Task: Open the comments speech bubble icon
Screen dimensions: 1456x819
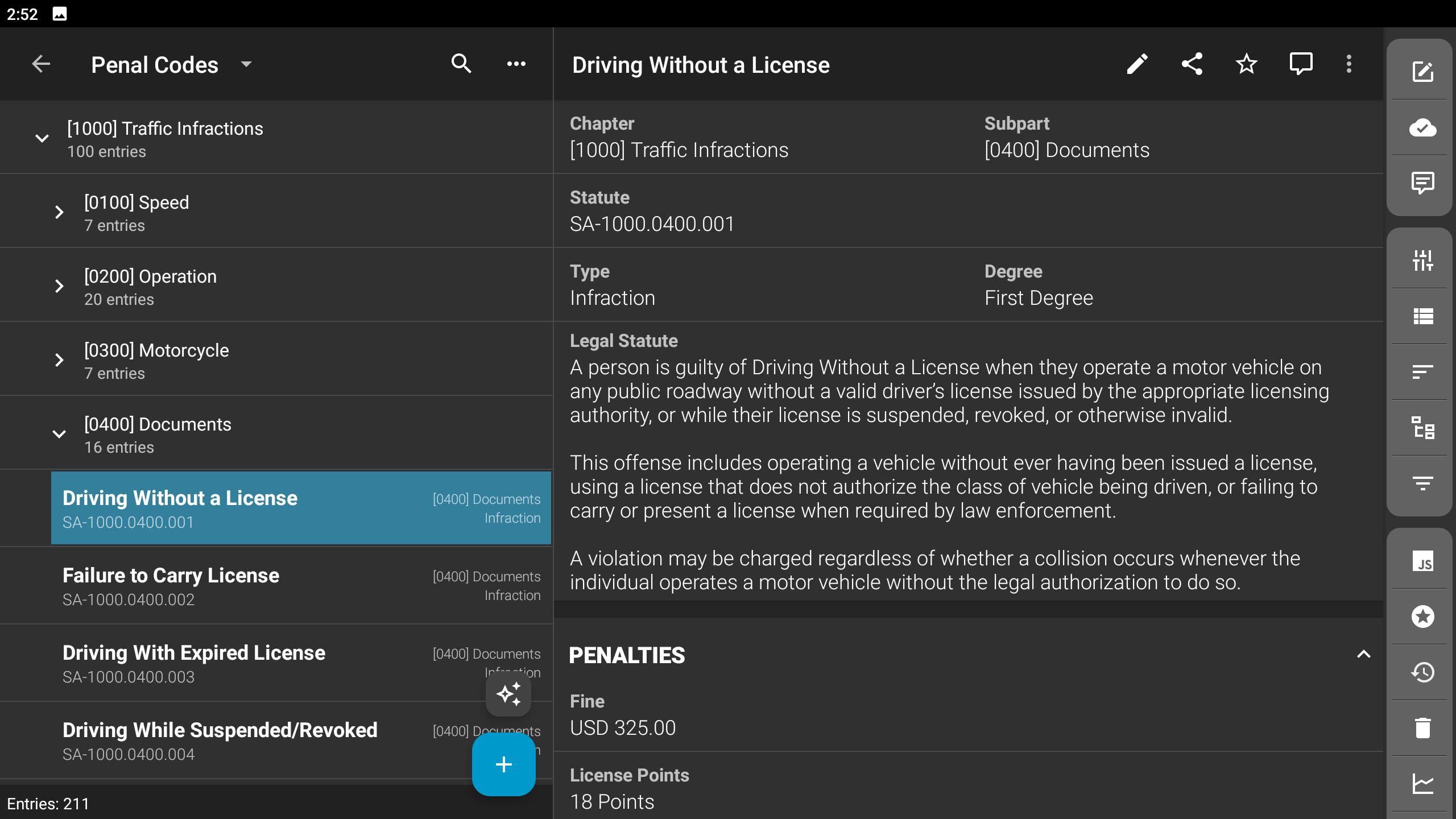Action: (x=1301, y=64)
